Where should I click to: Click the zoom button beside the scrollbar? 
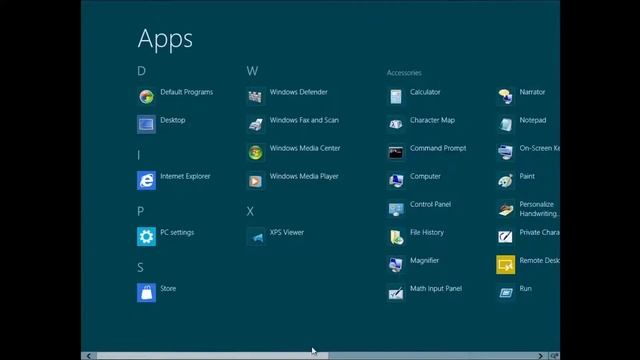[554, 356]
